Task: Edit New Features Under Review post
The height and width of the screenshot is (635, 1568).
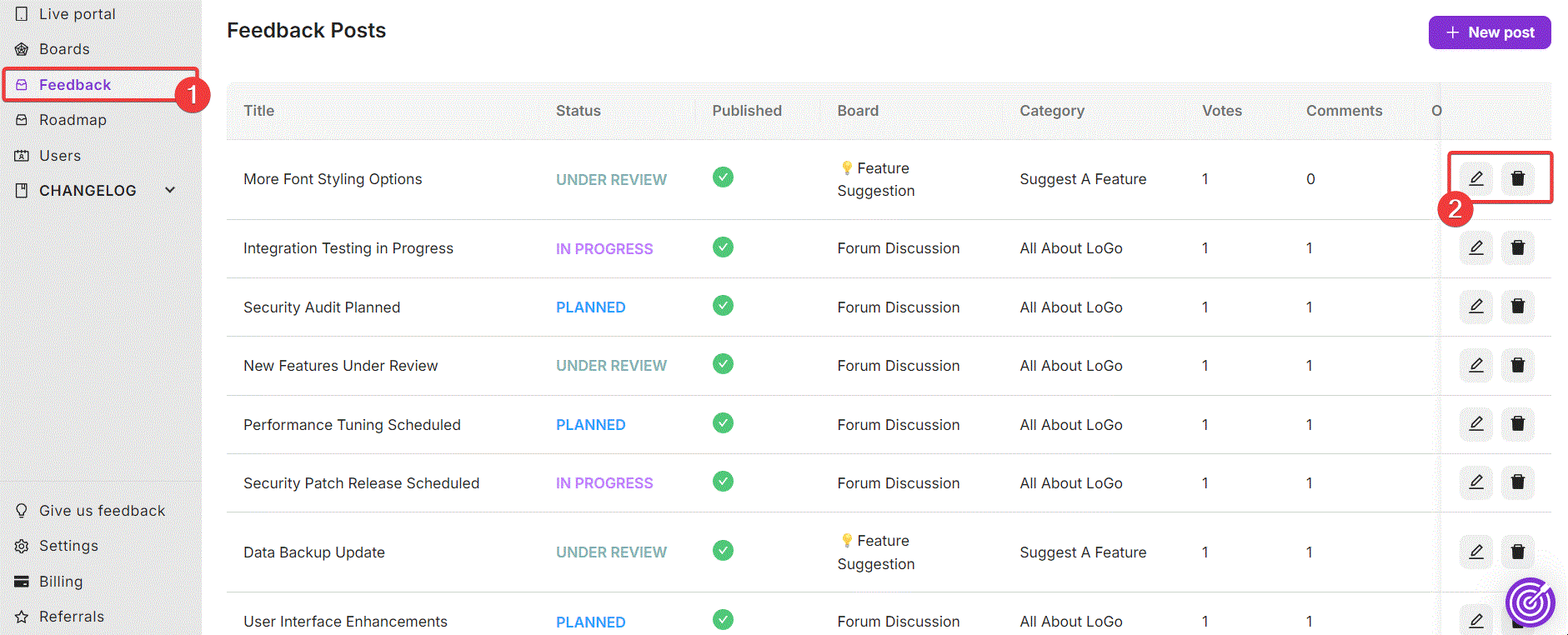Action: [1475, 365]
